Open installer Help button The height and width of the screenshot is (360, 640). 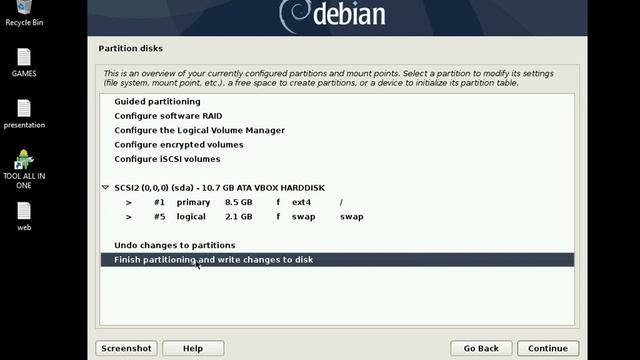pyautogui.click(x=193, y=348)
